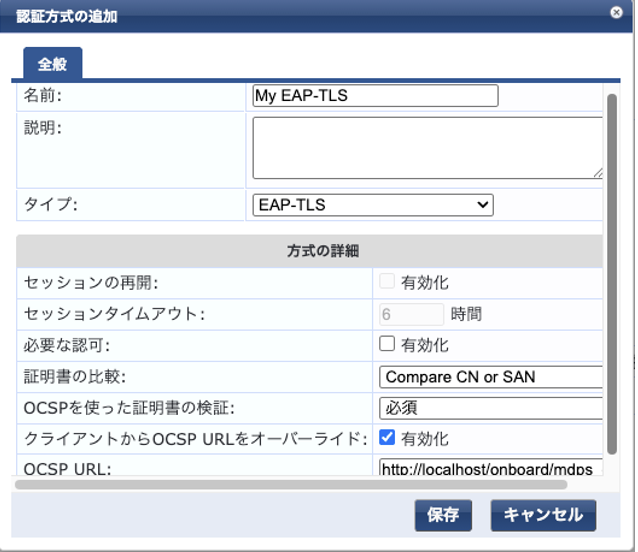Image resolution: width=638 pixels, height=552 pixels.
Task: Open the OCSP 証明書の検証 dropdown
Action: click(491, 408)
